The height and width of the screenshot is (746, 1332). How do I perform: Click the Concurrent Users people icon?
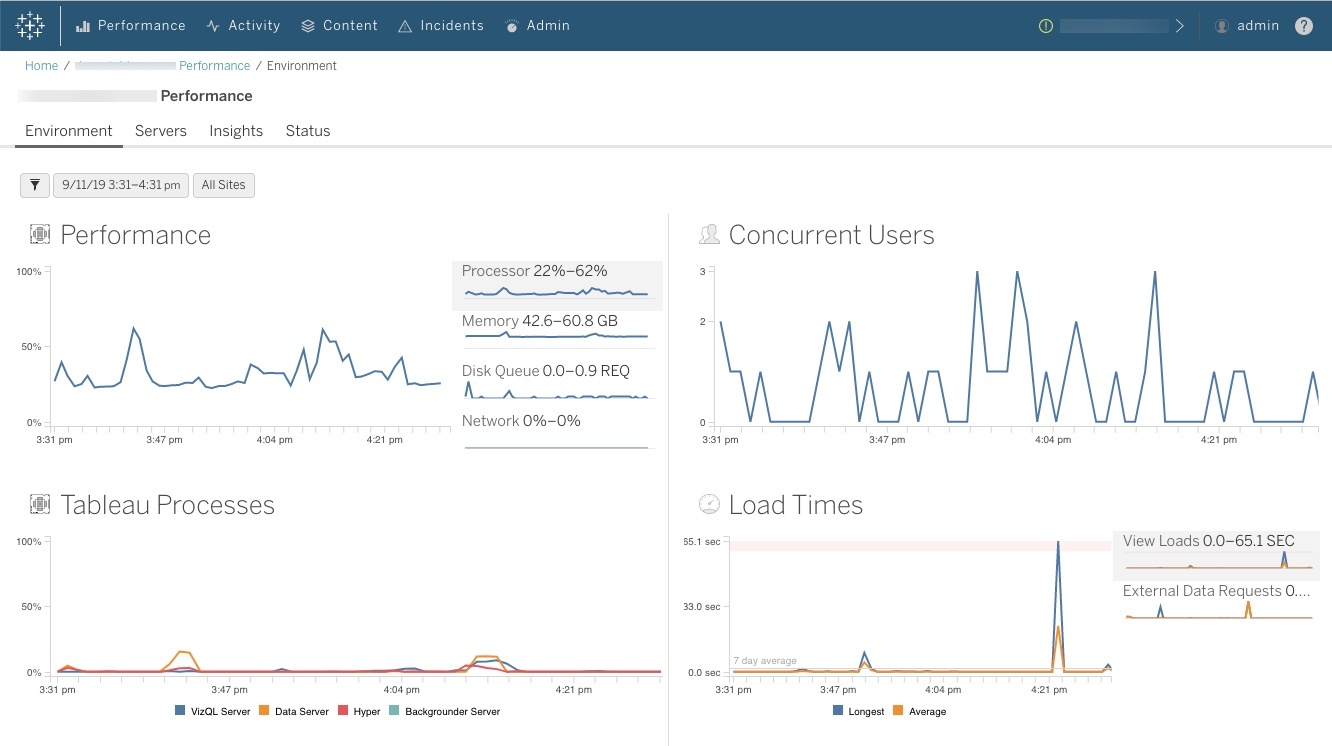(x=709, y=232)
